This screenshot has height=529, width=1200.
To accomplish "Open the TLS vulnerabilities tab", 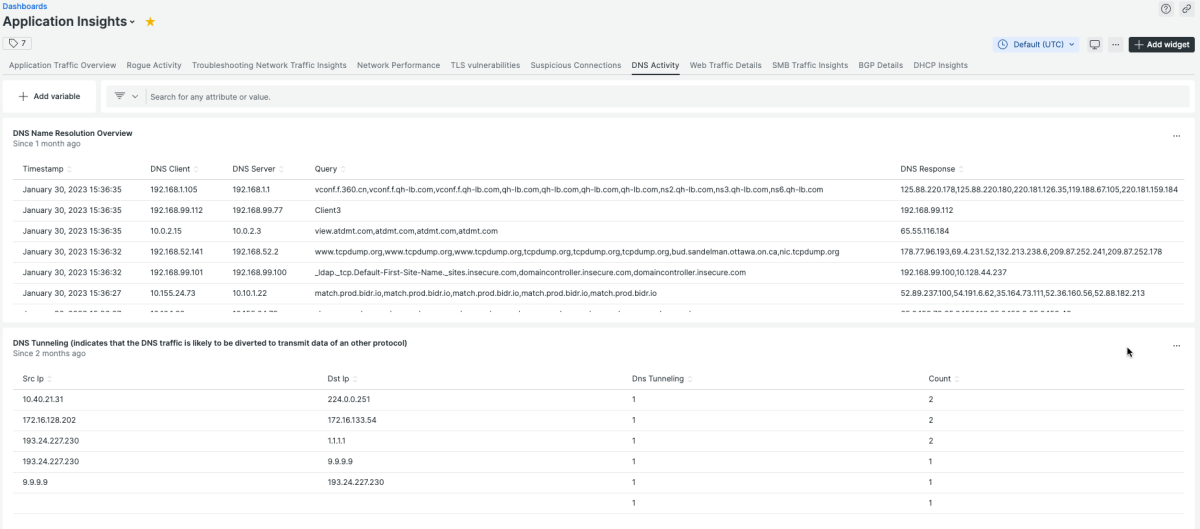I will click(x=485, y=65).
